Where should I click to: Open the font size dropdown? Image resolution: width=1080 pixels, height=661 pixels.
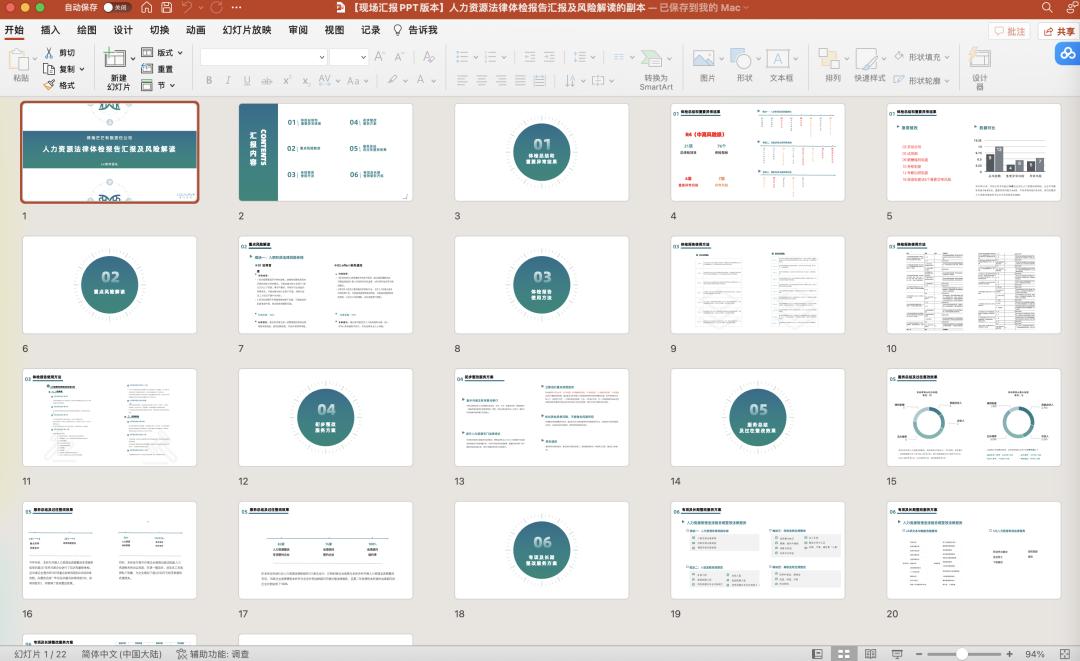pos(363,57)
